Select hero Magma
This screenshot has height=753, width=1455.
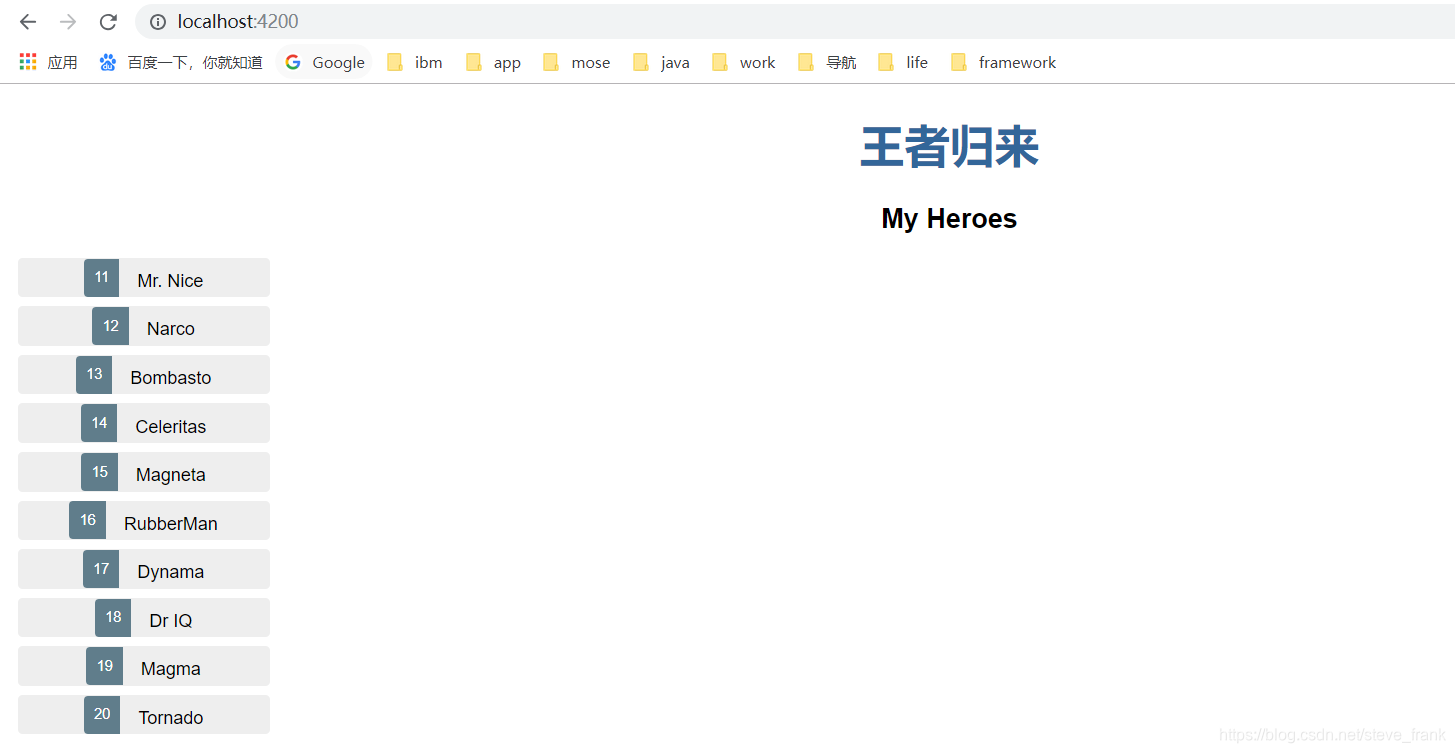pos(144,666)
